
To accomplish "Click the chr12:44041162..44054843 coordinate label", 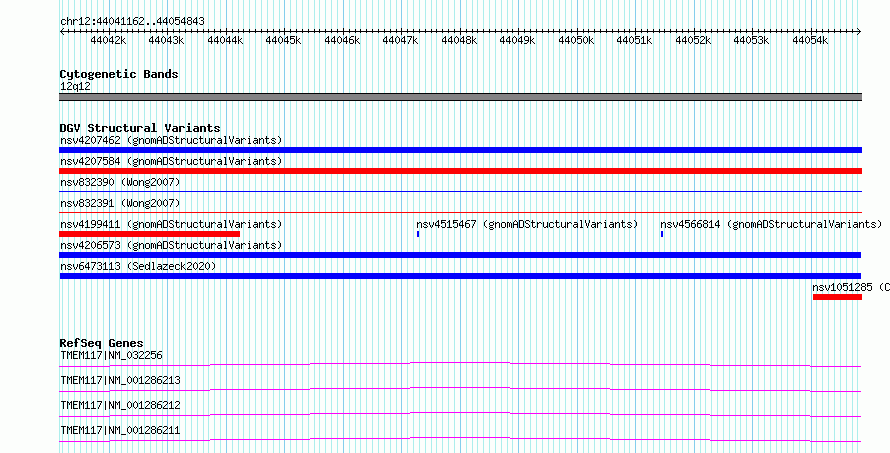I will coord(132,22).
